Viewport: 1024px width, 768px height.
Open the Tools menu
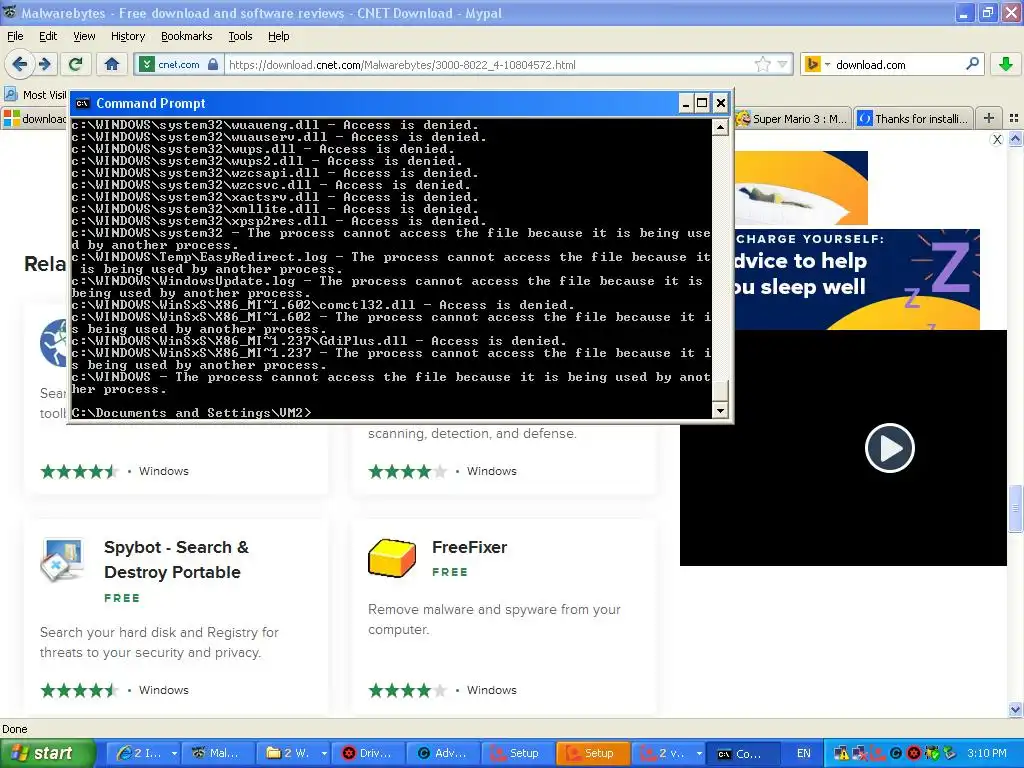click(240, 36)
